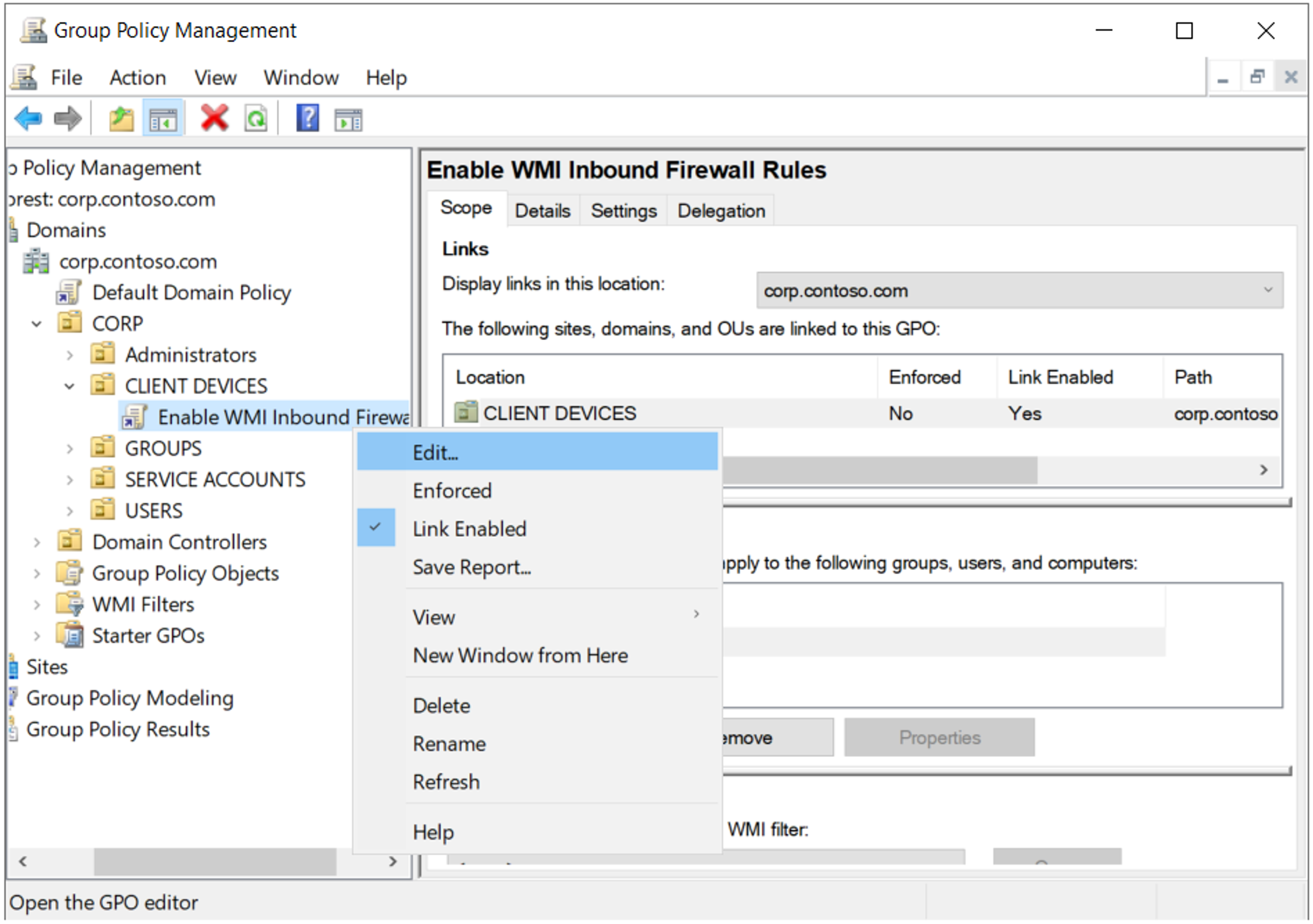The width and height of the screenshot is (1313, 924).
Task: Click the CORP OU folder icon
Action: pyautogui.click(x=70, y=322)
